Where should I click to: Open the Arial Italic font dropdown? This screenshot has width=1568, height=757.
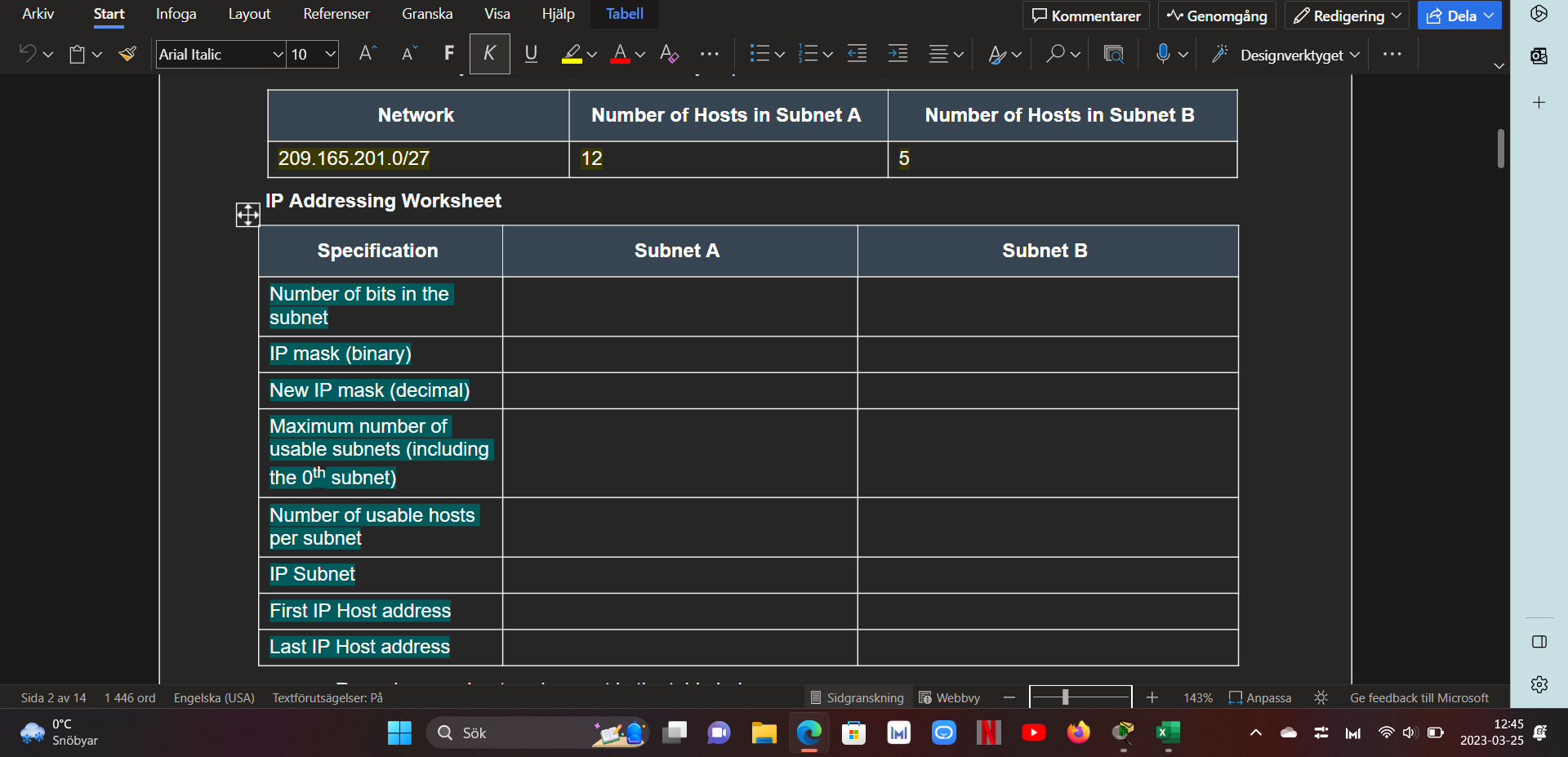(277, 54)
